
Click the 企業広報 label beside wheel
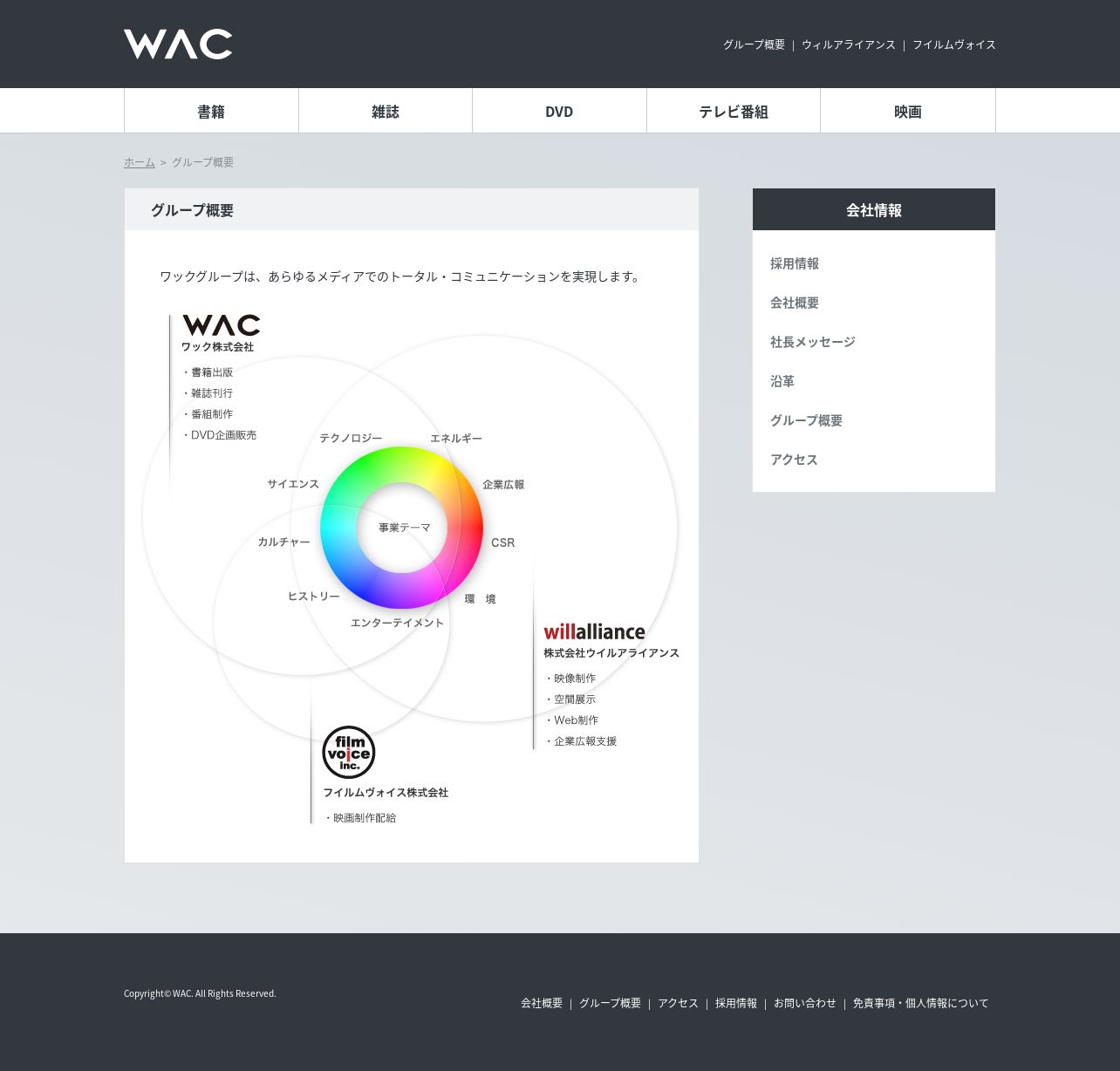503,484
